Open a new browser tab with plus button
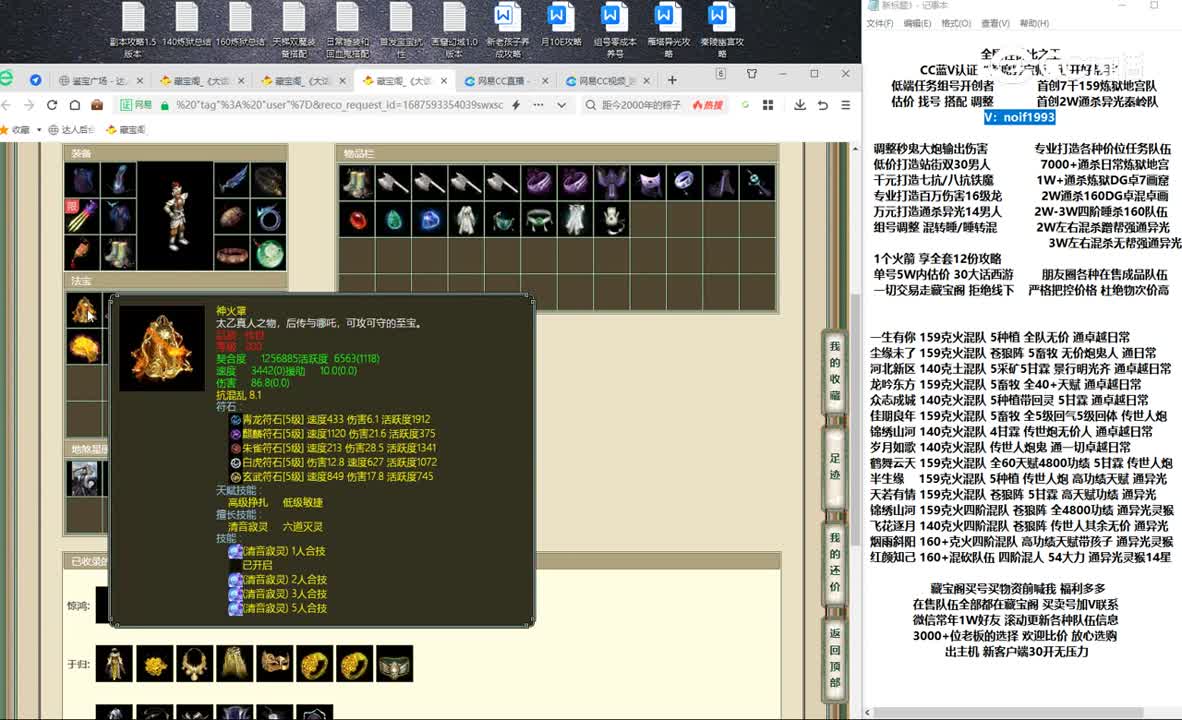The height and width of the screenshot is (720, 1182). 672,80
